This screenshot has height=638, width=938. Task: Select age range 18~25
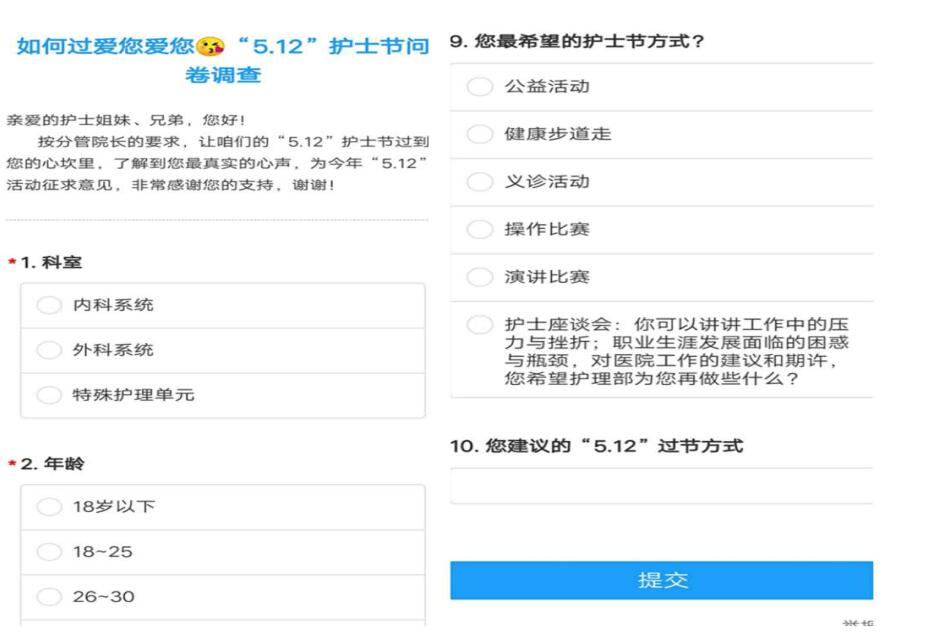pos(49,552)
